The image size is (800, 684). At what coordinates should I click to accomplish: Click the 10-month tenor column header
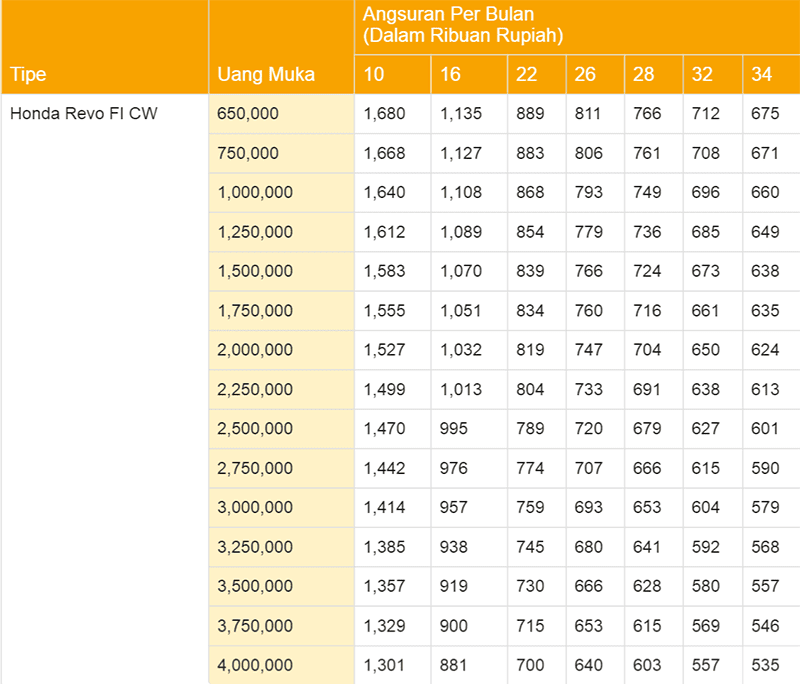pos(374,75)
